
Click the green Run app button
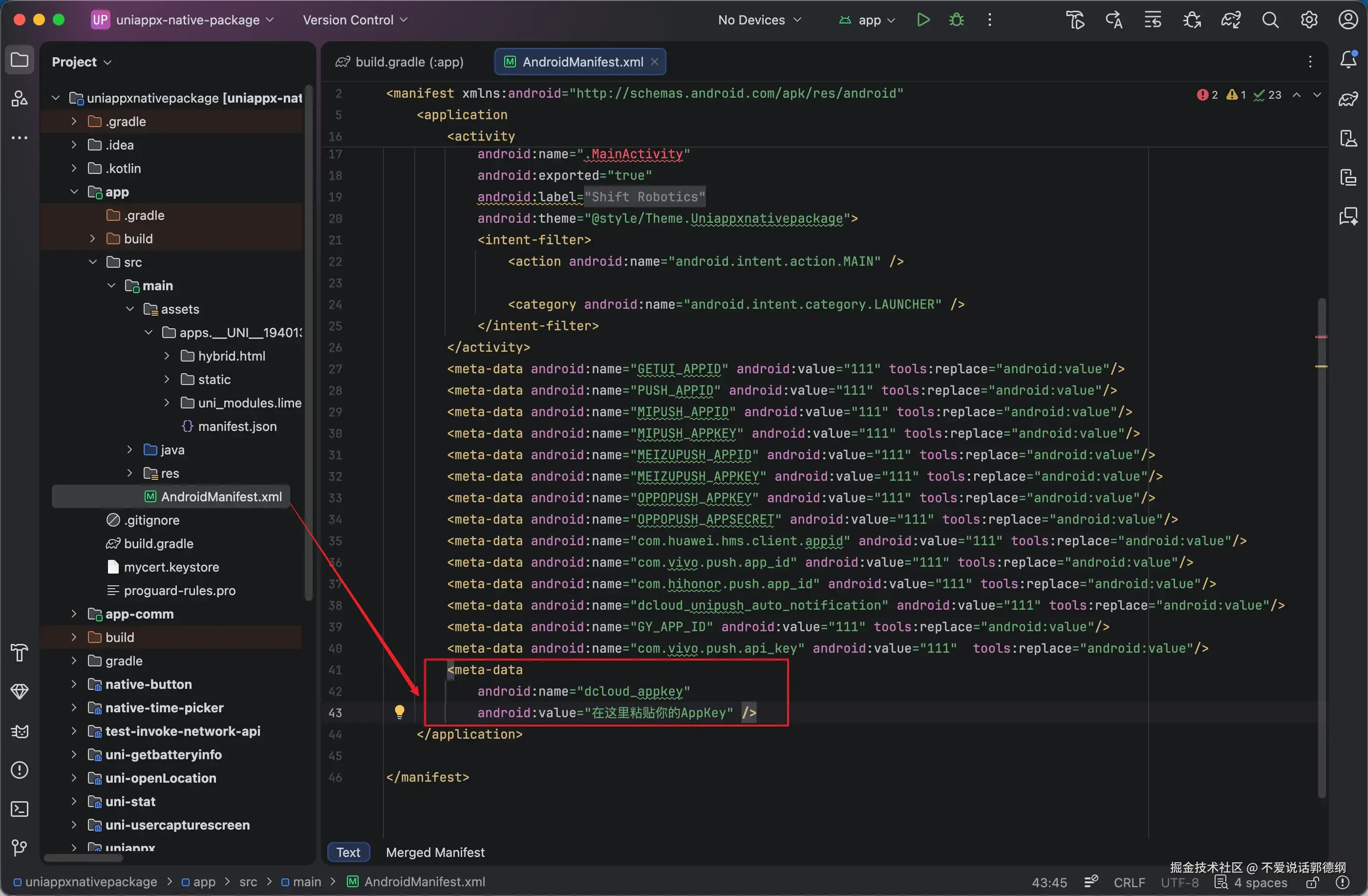923,20
